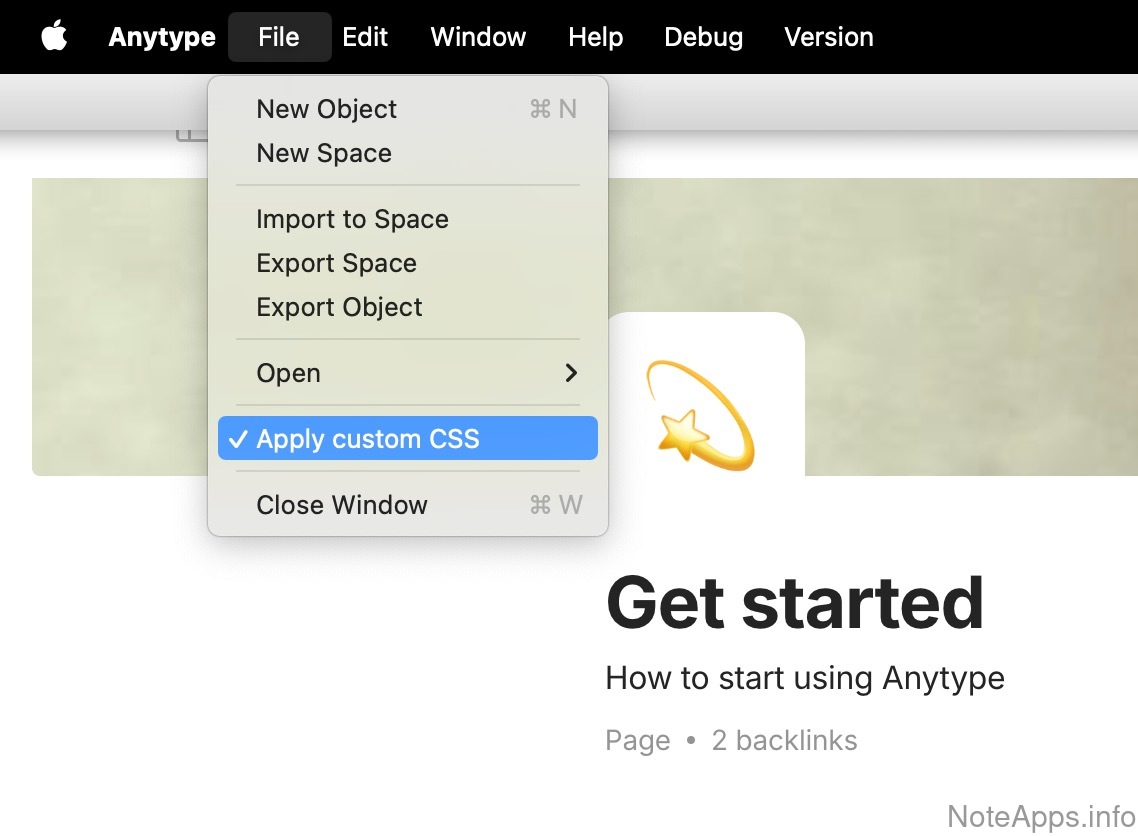Viewport: 1138px width, 836px height.
Task: Close the open File menu
Action: [x=279, y=37]
